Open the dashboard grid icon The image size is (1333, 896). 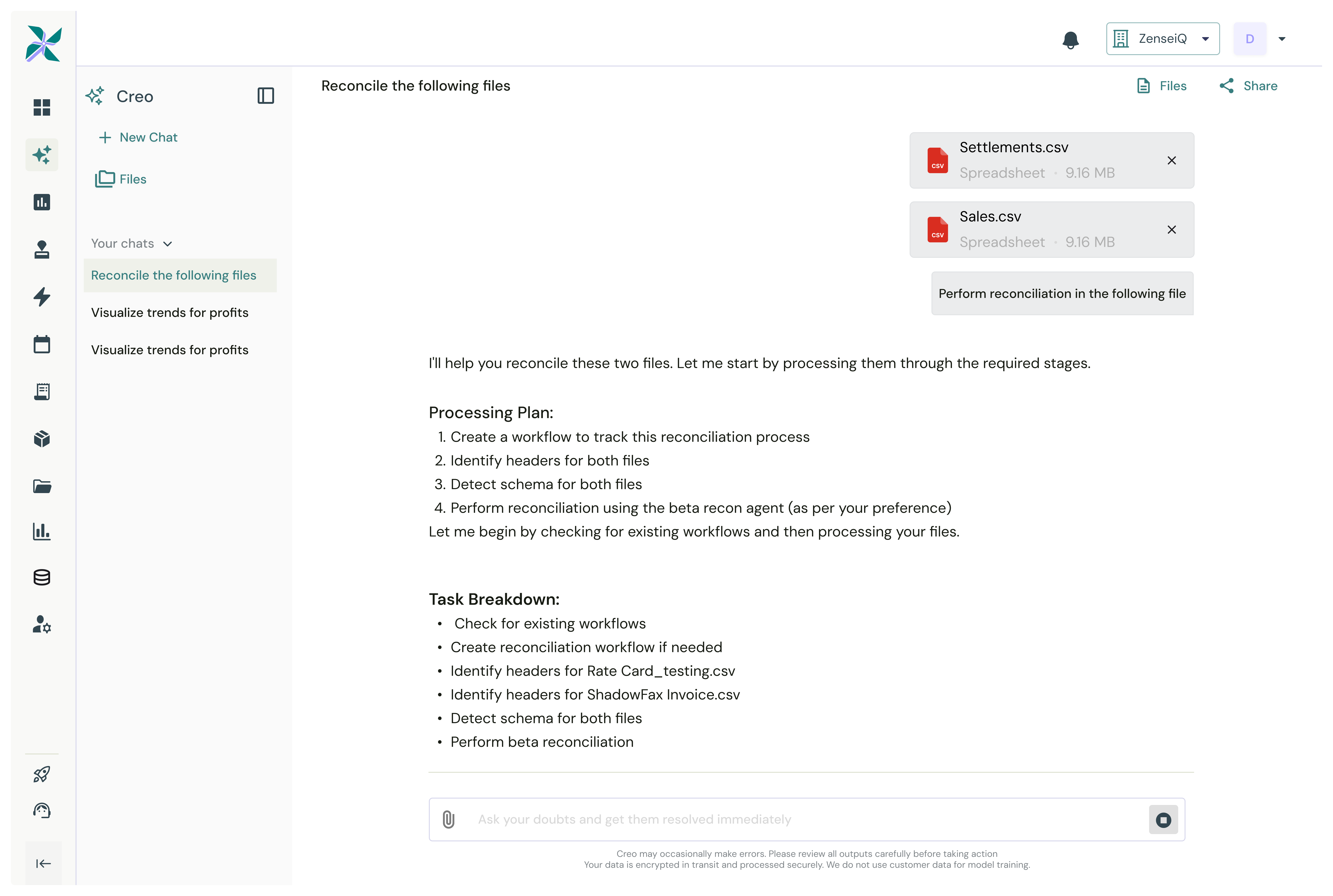coord(42,107)
